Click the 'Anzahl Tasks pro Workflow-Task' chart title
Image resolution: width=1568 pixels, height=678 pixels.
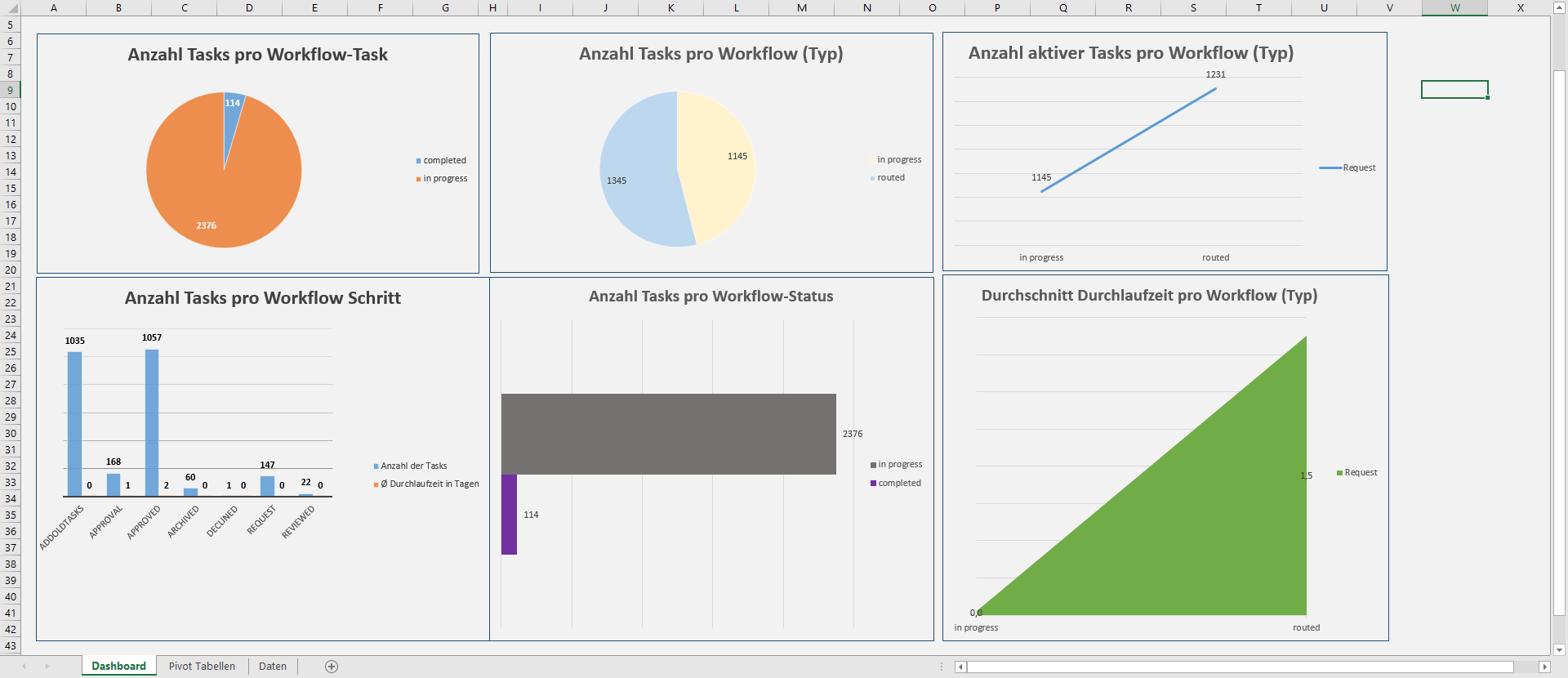tap(257, 55)
